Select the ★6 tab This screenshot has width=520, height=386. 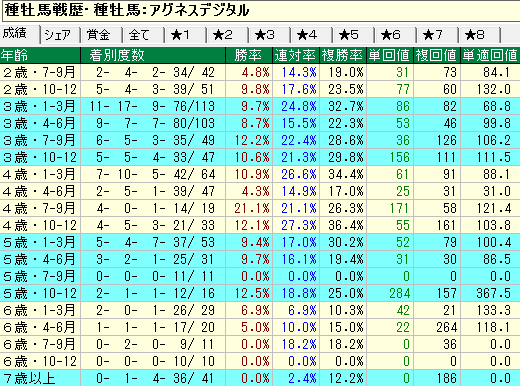[x=396, y=35]
